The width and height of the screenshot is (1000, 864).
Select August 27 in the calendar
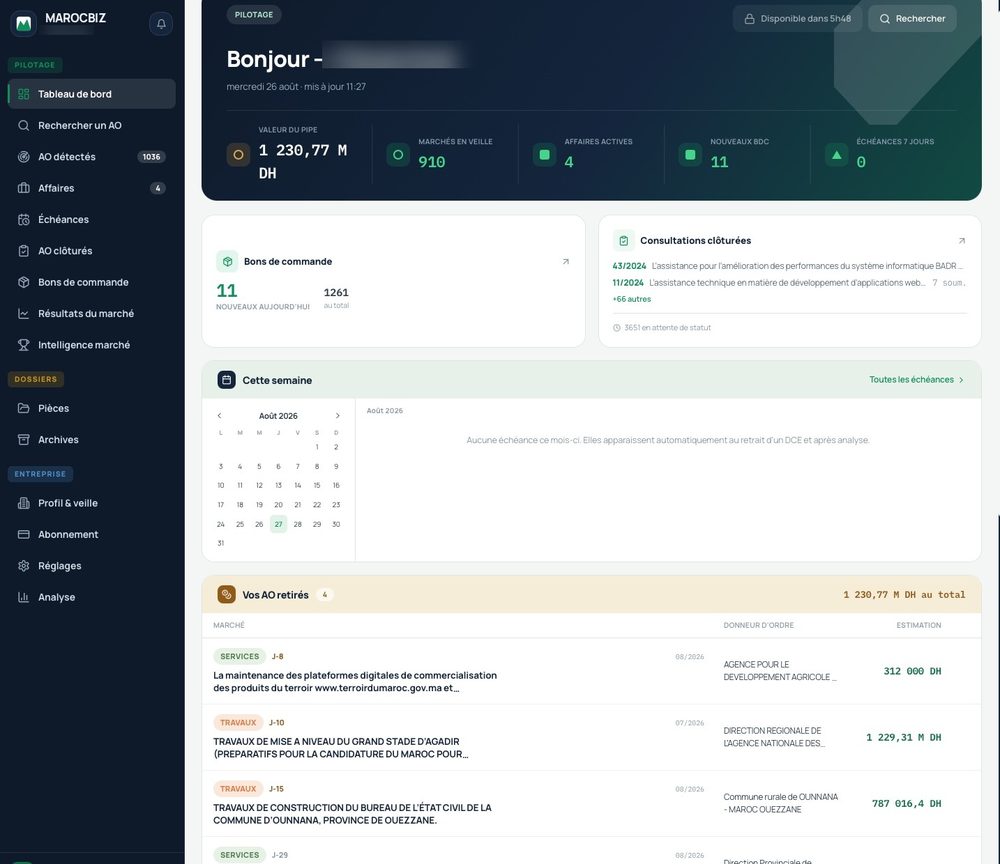pyautogui.click(x=278, y=524)
